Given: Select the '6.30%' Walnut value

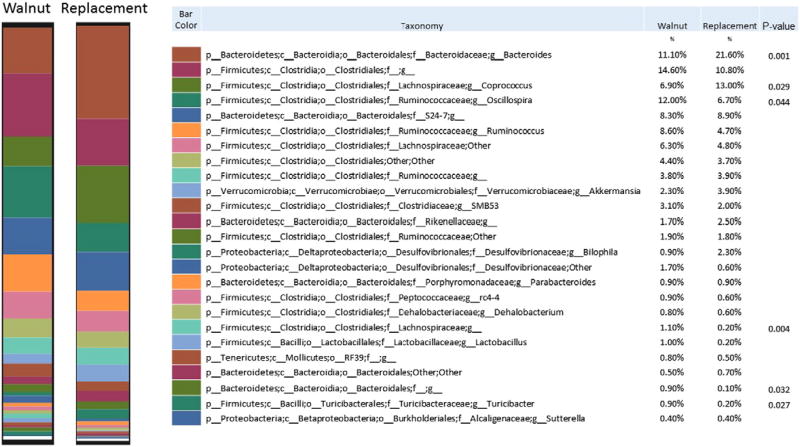Looking at the screenshot, I should click(x=672, y=145).
